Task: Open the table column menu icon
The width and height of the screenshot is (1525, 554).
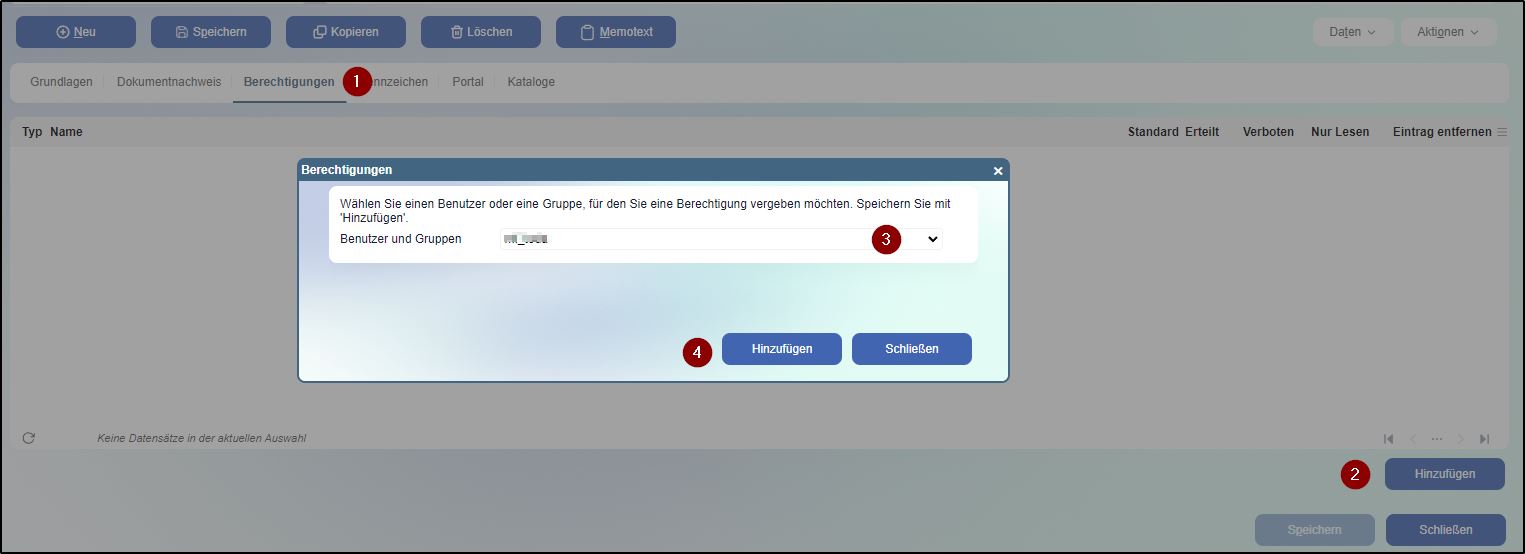Action: [1502, 132]
